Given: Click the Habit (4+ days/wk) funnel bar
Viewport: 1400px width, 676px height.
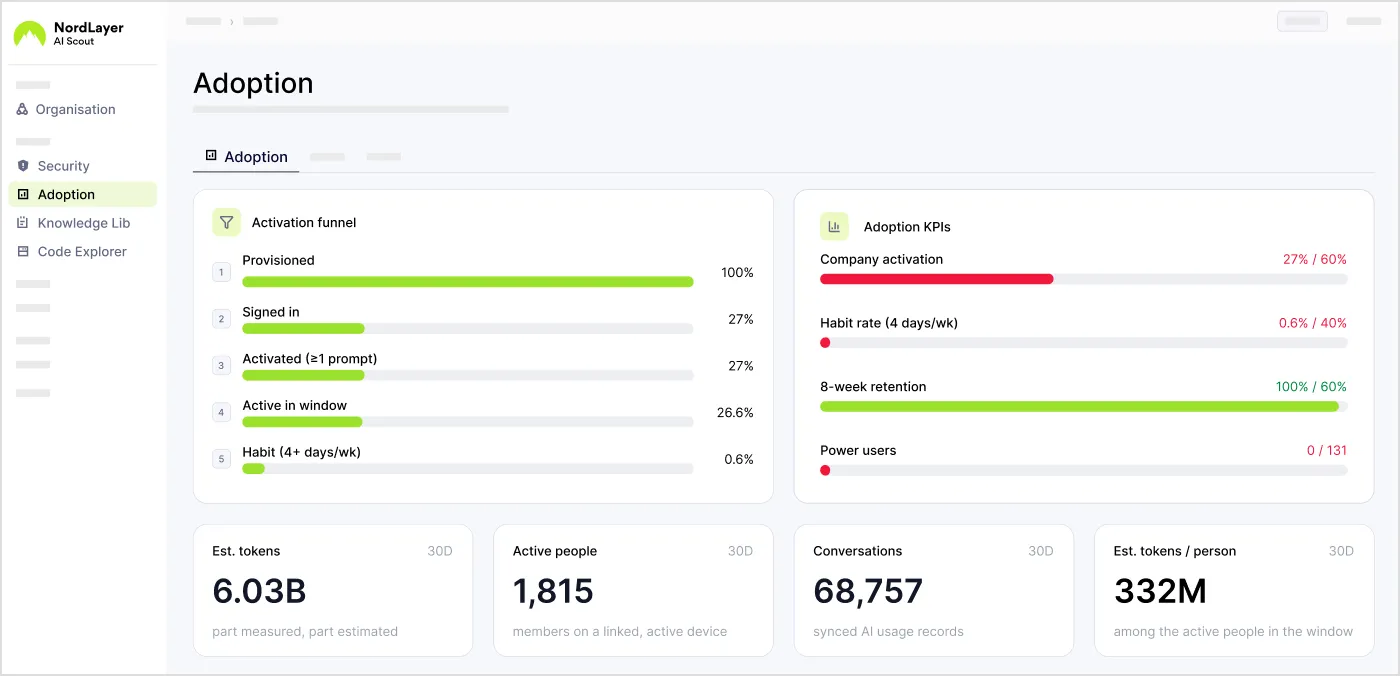Looking at the screenshot, I should coord(468,468).
